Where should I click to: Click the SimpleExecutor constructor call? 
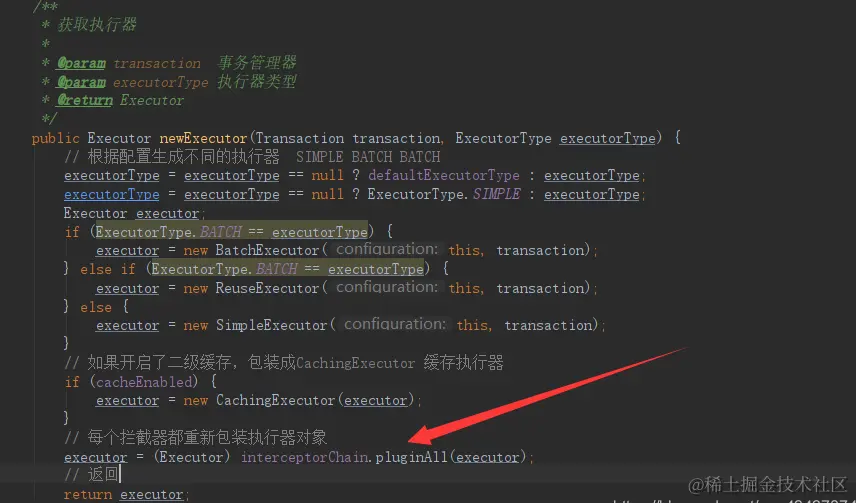click(x=271, y=326)
